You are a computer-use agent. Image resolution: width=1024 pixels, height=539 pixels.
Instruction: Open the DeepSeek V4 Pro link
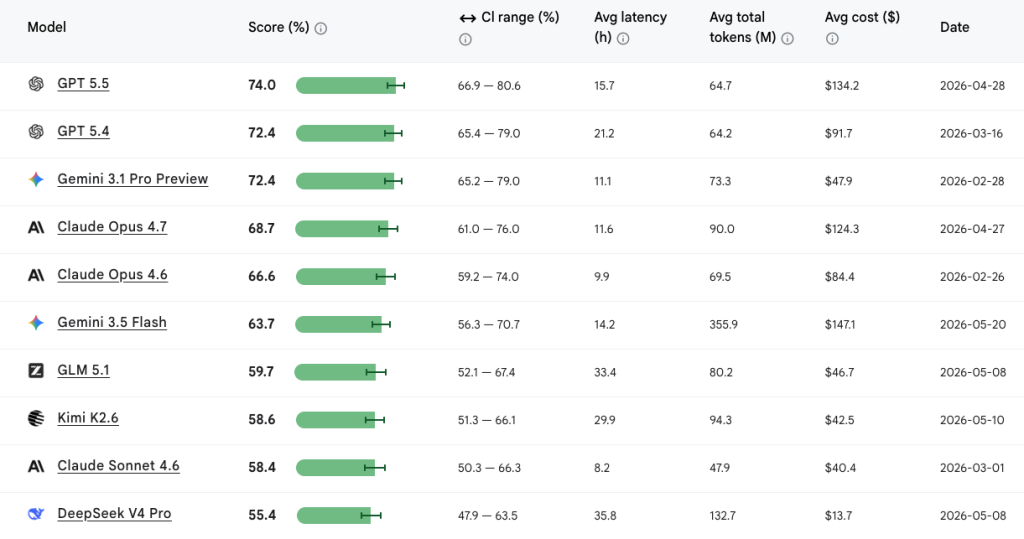(x=114, y=514)
